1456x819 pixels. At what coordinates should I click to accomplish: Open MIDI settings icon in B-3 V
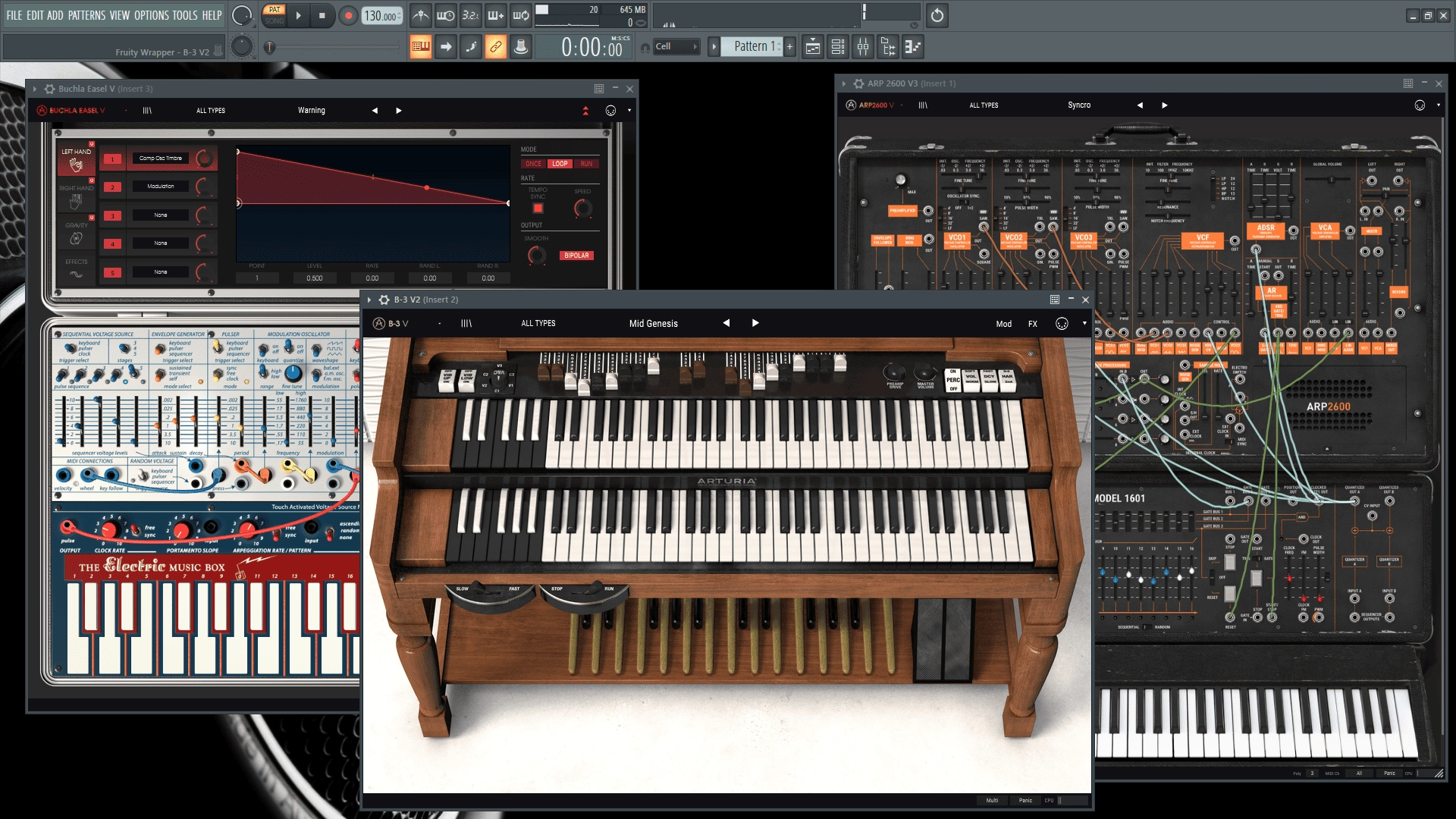click(x=1062, y=324)
